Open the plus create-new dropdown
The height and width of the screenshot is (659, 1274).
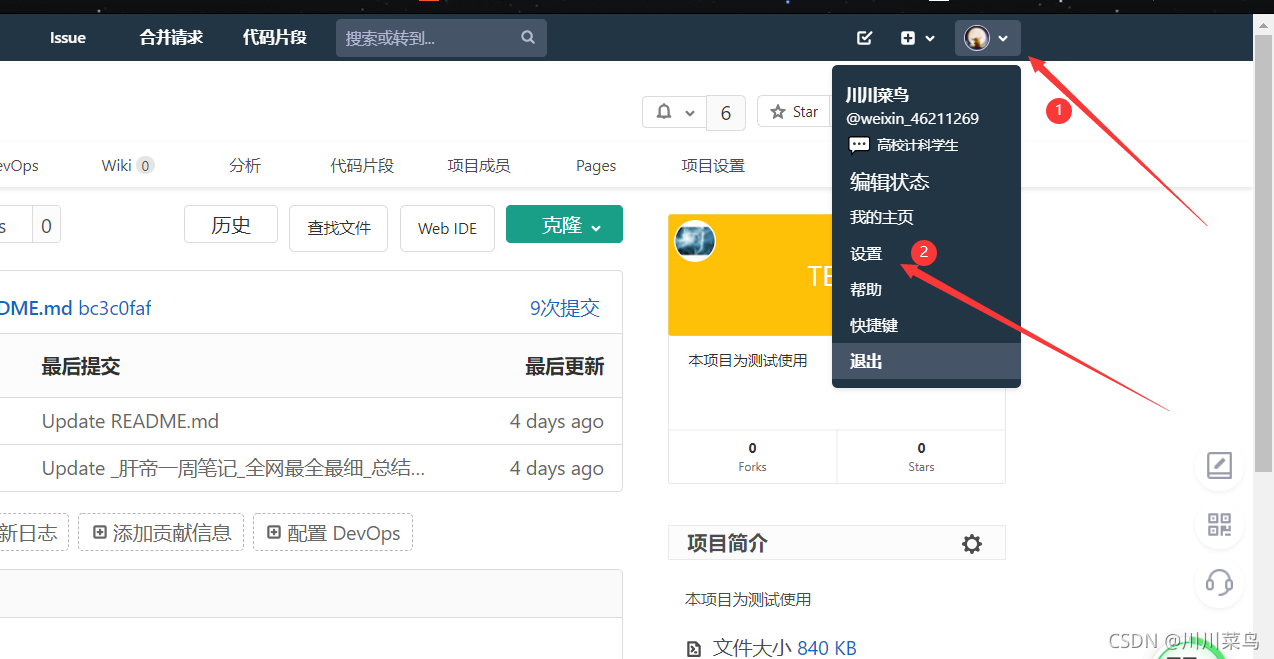(917, 38)
